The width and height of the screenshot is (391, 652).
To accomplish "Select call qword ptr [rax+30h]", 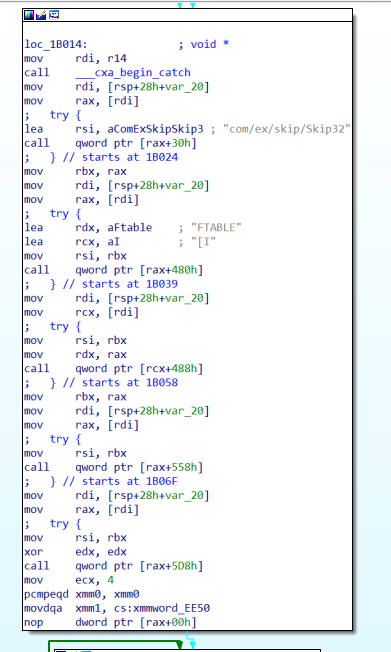I will (110, 143).
